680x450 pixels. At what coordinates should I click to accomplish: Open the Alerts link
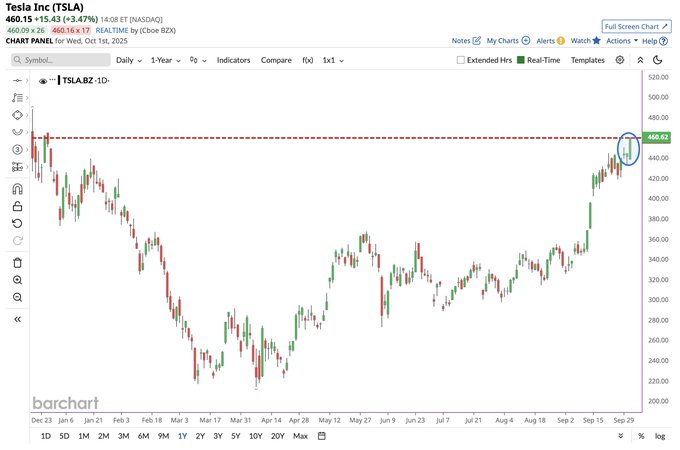546,41
